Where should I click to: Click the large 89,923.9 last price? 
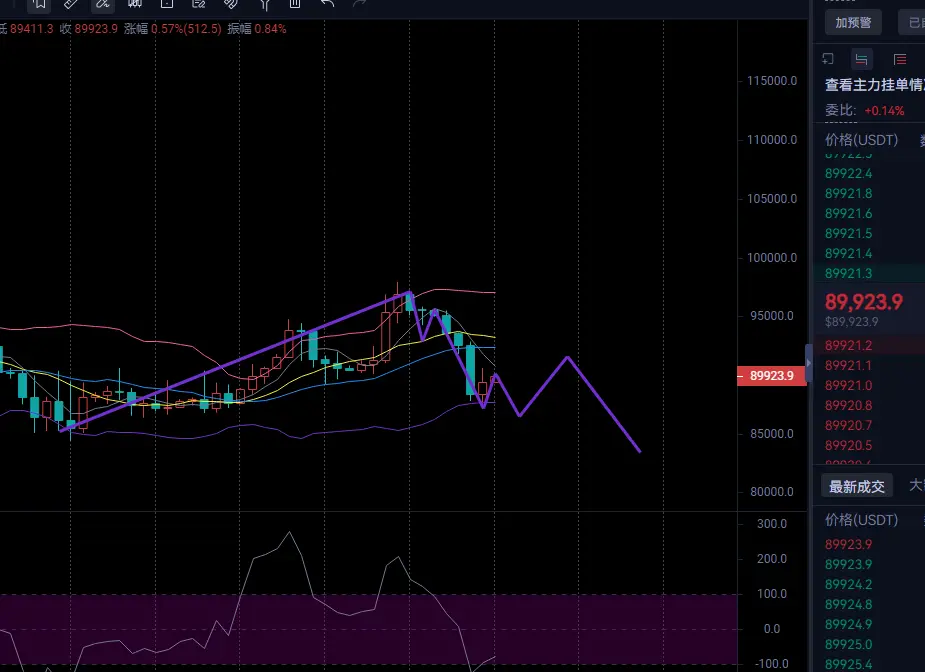[x=864, y=302]
